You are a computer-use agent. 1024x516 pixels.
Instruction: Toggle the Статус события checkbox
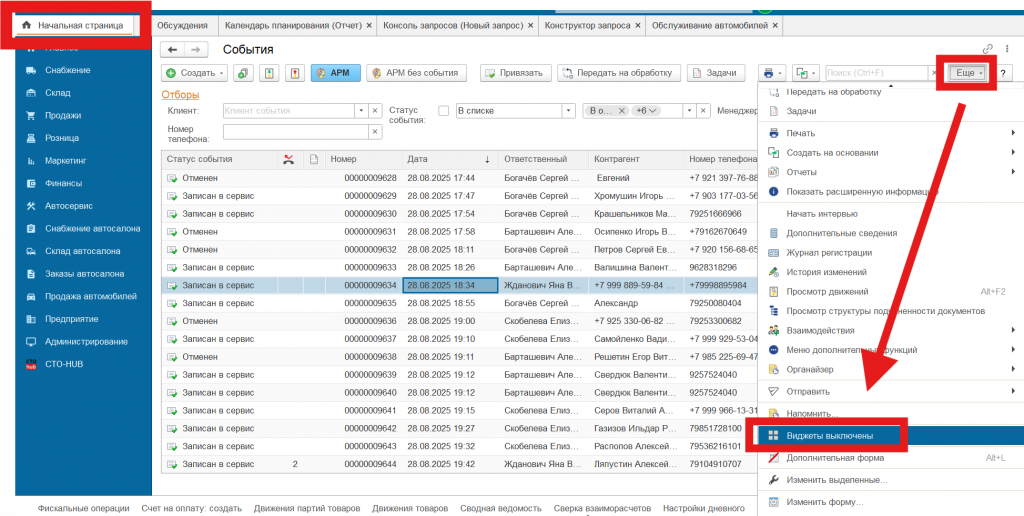click(444, 111)
